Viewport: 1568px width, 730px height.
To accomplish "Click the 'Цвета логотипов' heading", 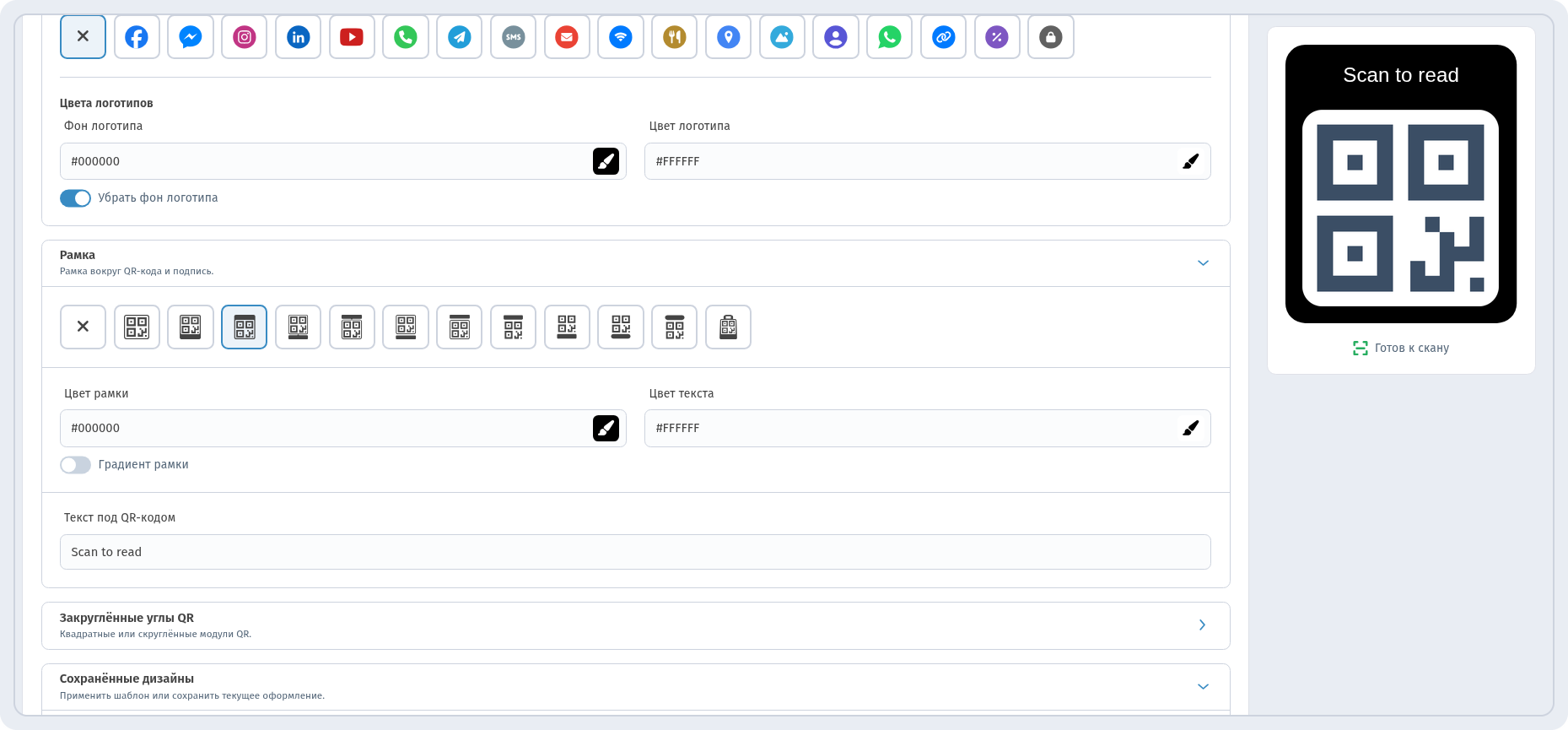I will (x=106, y=103).
